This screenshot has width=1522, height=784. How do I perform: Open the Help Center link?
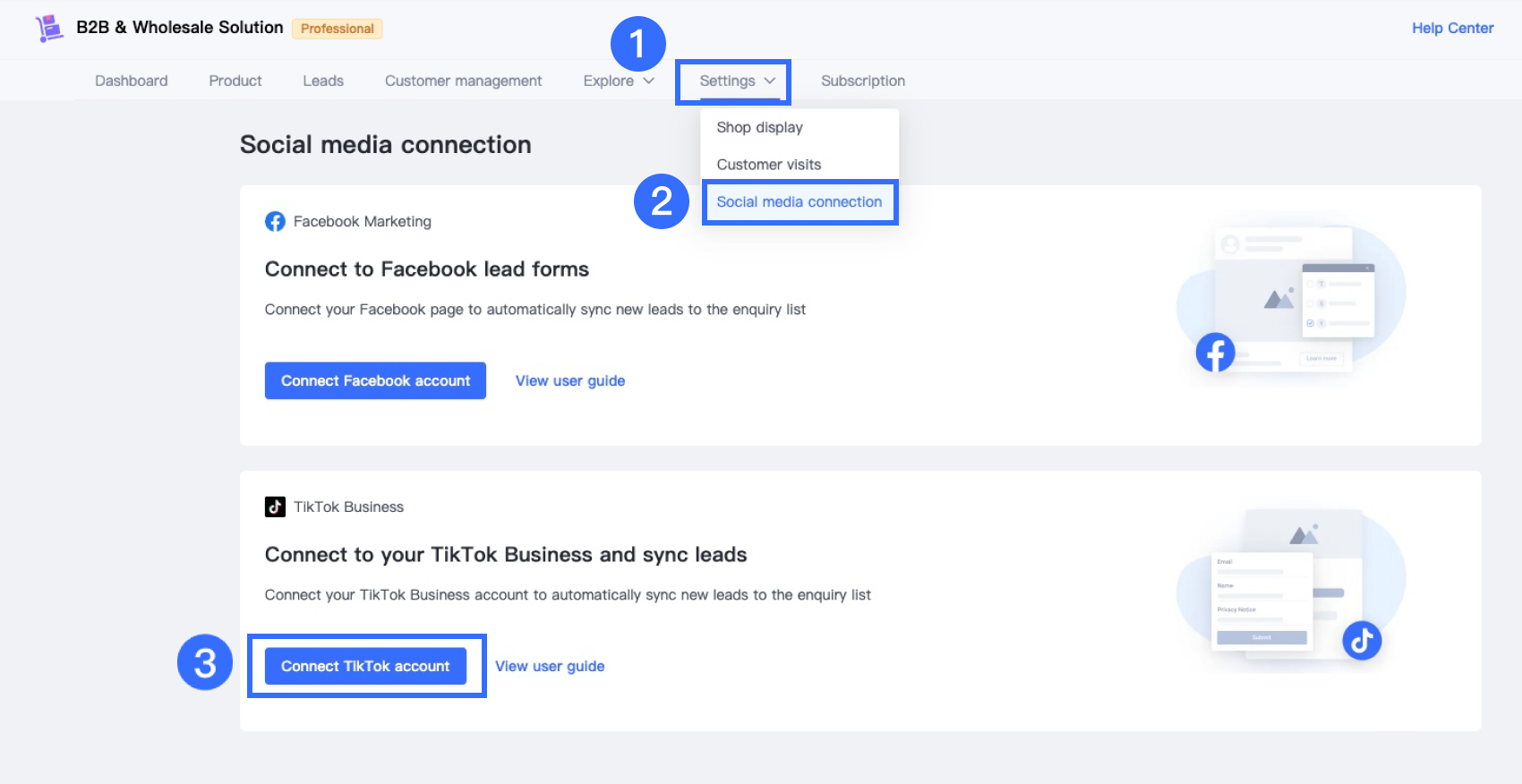[x=1452, y=28]
